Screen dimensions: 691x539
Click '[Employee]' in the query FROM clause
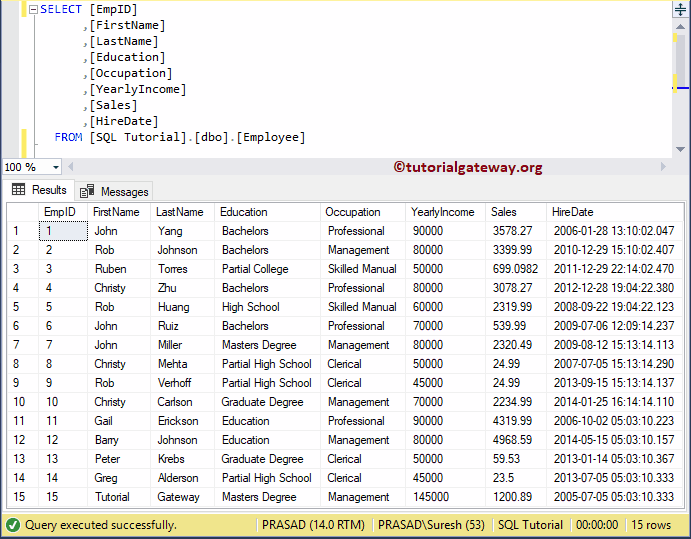[x=271, y=138]
